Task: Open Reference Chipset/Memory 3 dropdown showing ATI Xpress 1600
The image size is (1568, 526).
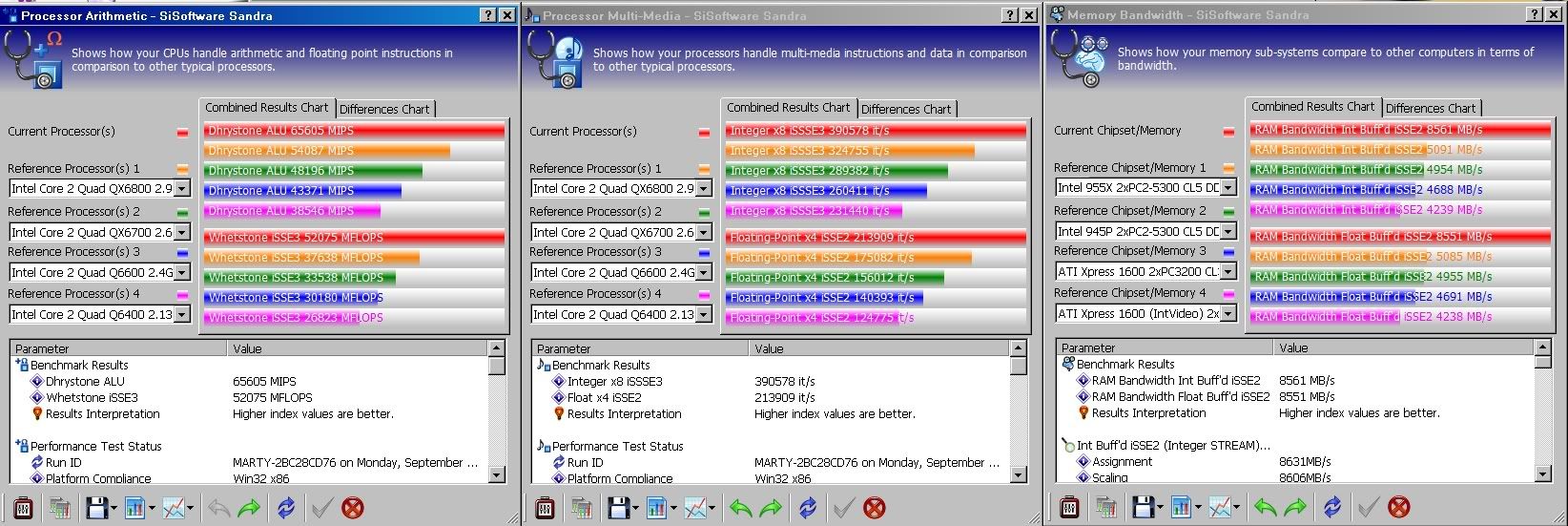Action: point(1146,272)
